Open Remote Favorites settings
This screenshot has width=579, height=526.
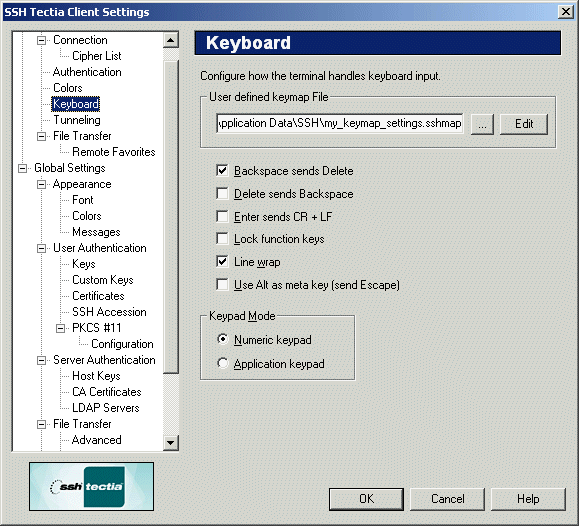click(114, 152)
